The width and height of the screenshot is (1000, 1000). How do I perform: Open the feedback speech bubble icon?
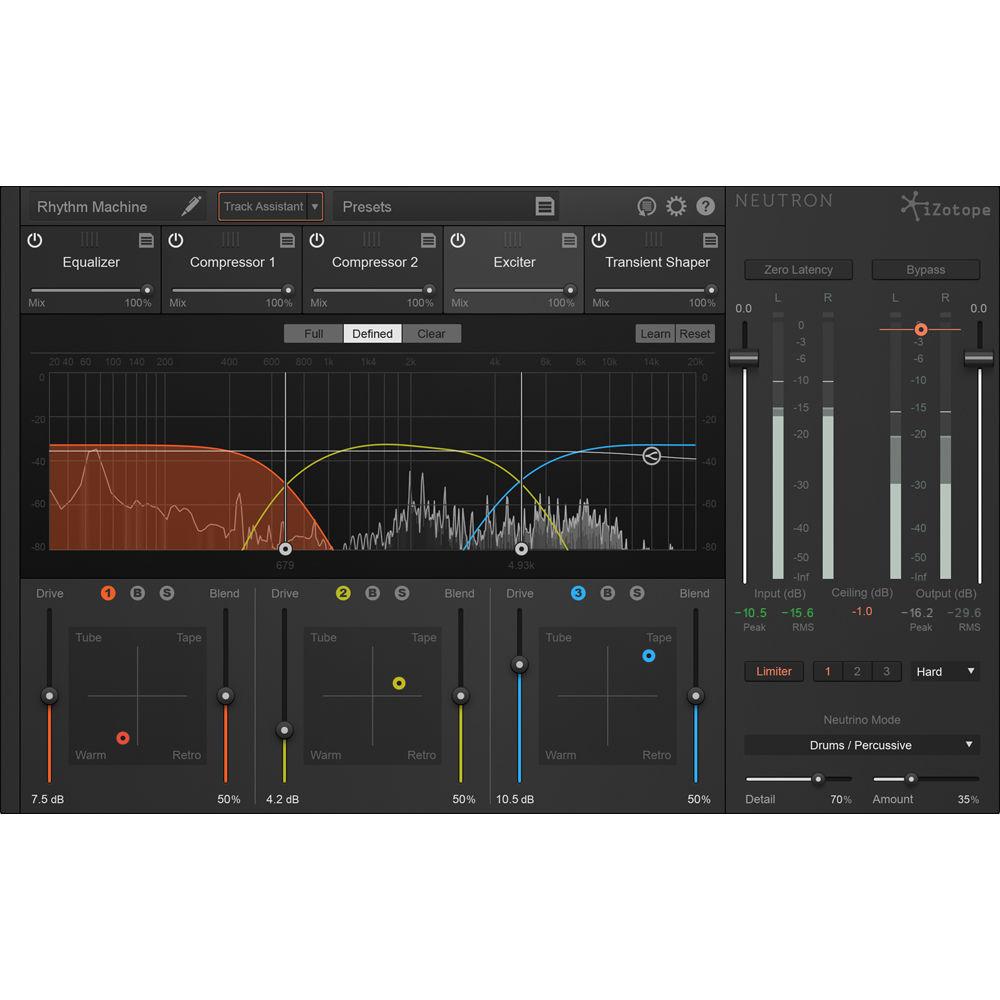pyautogui.click(x=645, y=206)
